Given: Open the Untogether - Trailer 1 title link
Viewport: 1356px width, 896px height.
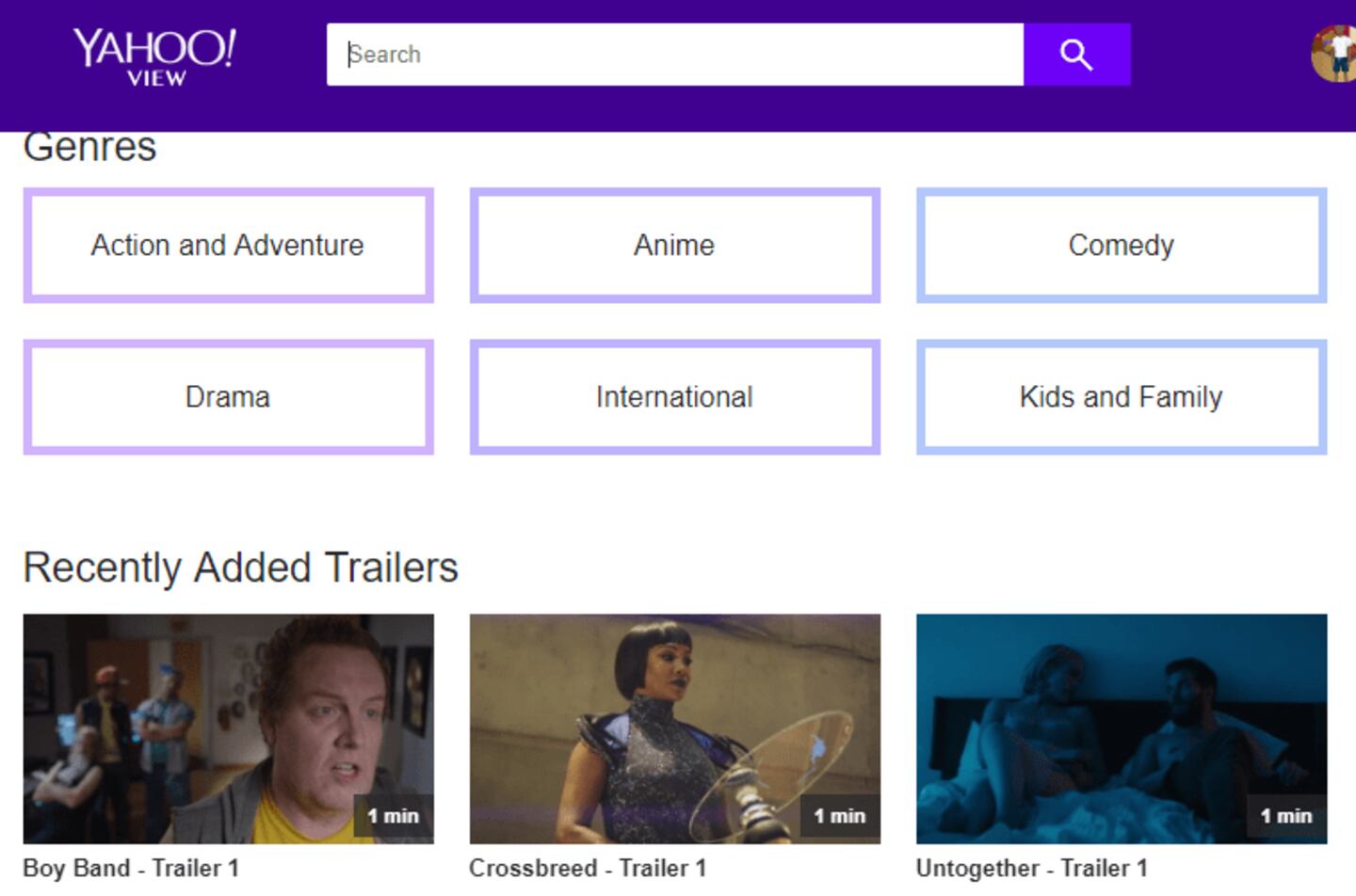Looking at the screenshot, I should (1031, 868).
